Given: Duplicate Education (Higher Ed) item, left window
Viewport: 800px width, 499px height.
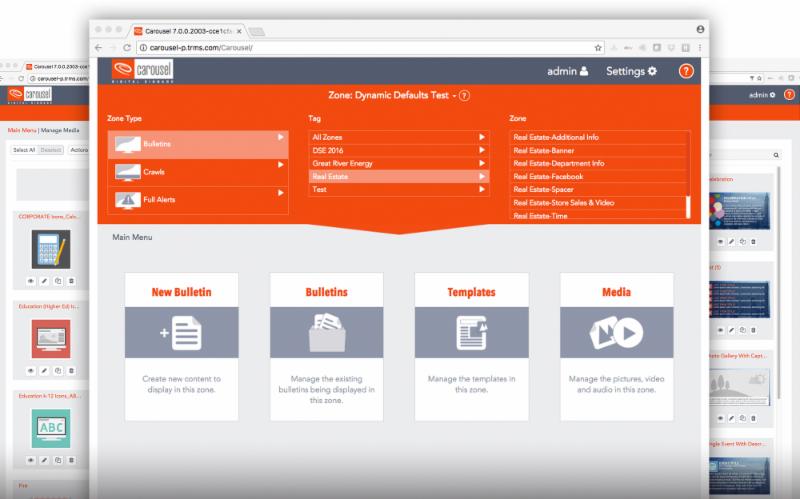Looking at the screenshot, I should click(58, 371).
